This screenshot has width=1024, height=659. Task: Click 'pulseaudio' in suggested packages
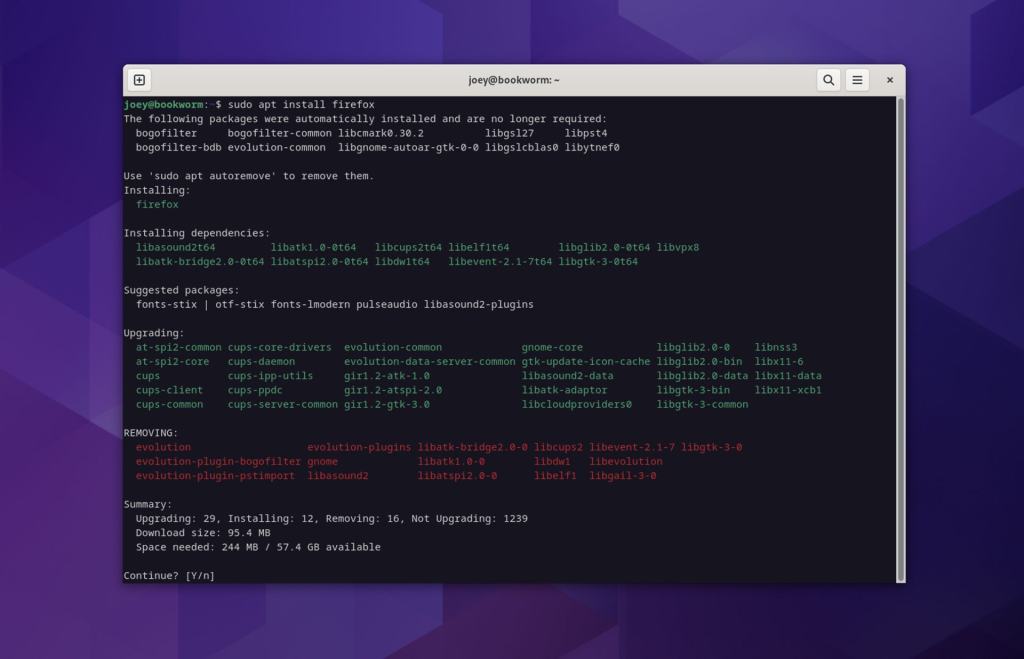[x=387, y=304]
